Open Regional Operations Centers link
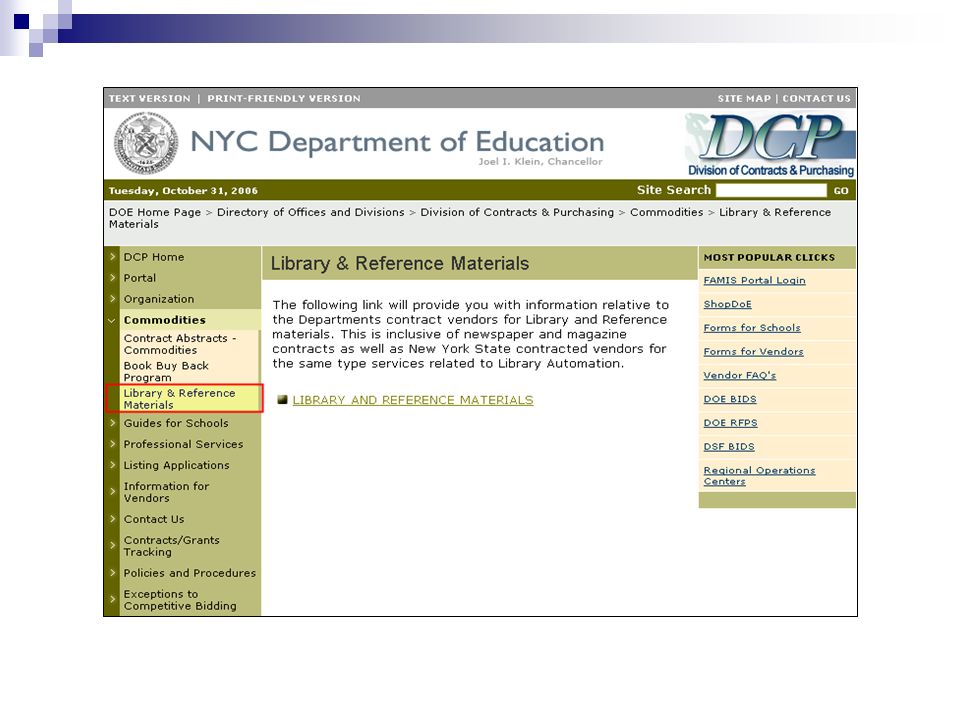The image size is (960, 720). click(x=759, y=476)
